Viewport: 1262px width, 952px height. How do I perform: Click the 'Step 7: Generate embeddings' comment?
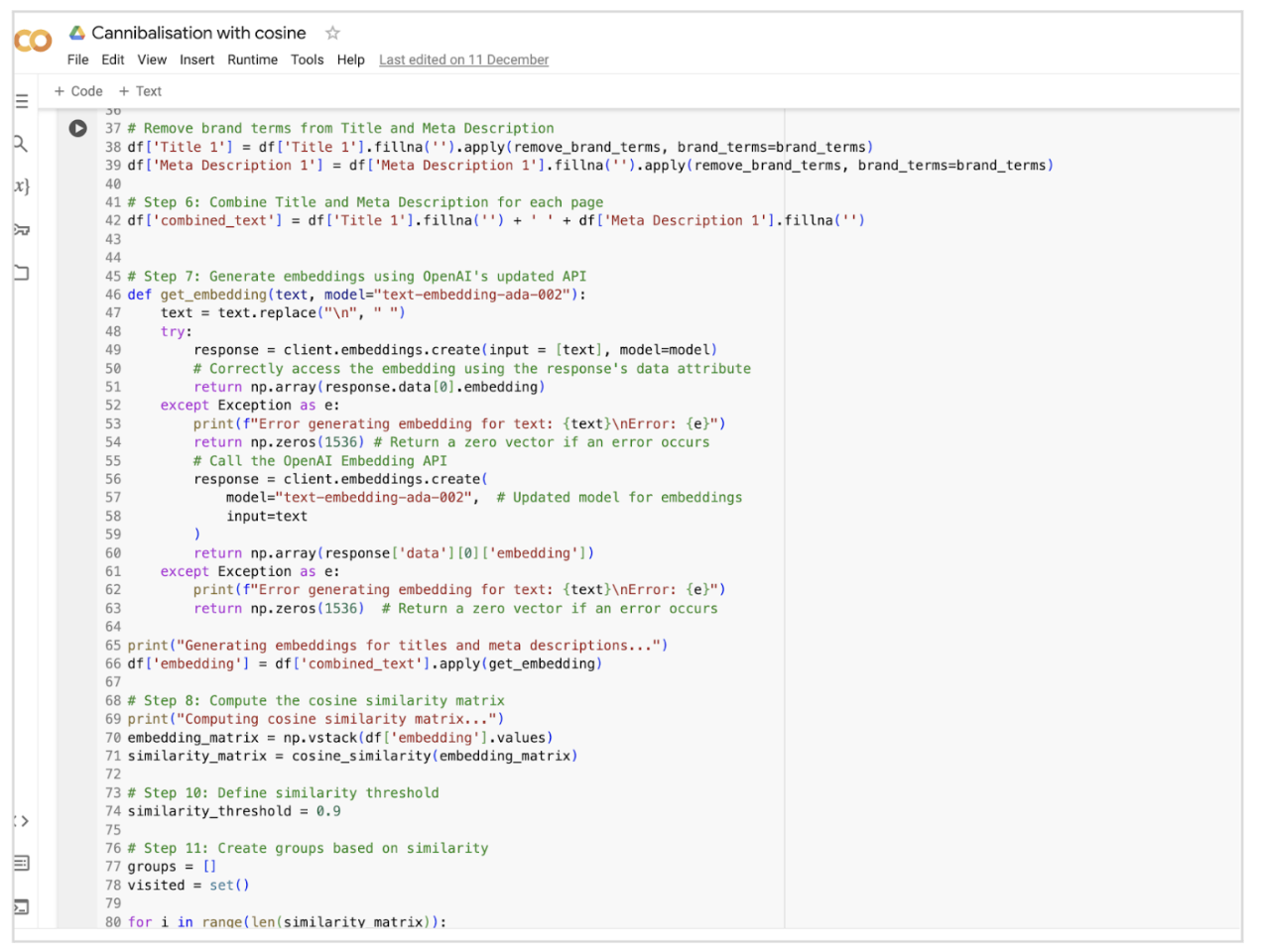point(356,276)
